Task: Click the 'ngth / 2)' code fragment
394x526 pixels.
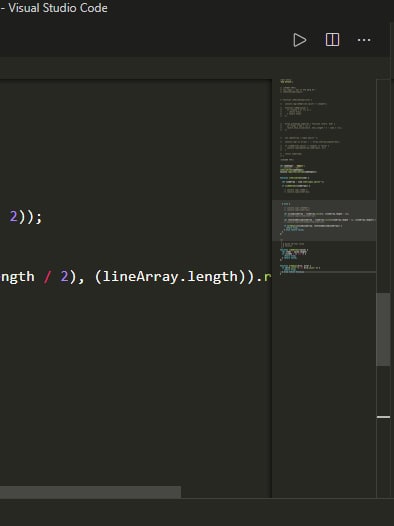Action: point(39,277)
